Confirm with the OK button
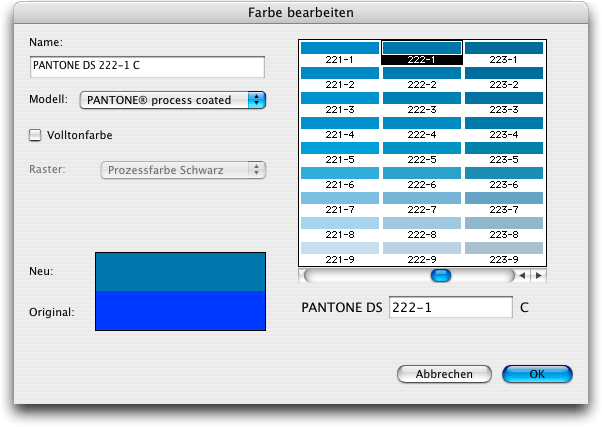The image size is (602, 427). point(537,374)
